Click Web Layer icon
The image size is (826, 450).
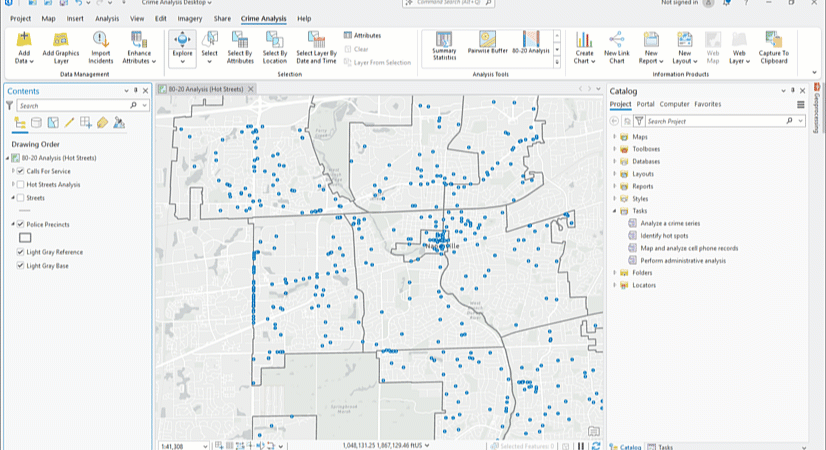739,40
